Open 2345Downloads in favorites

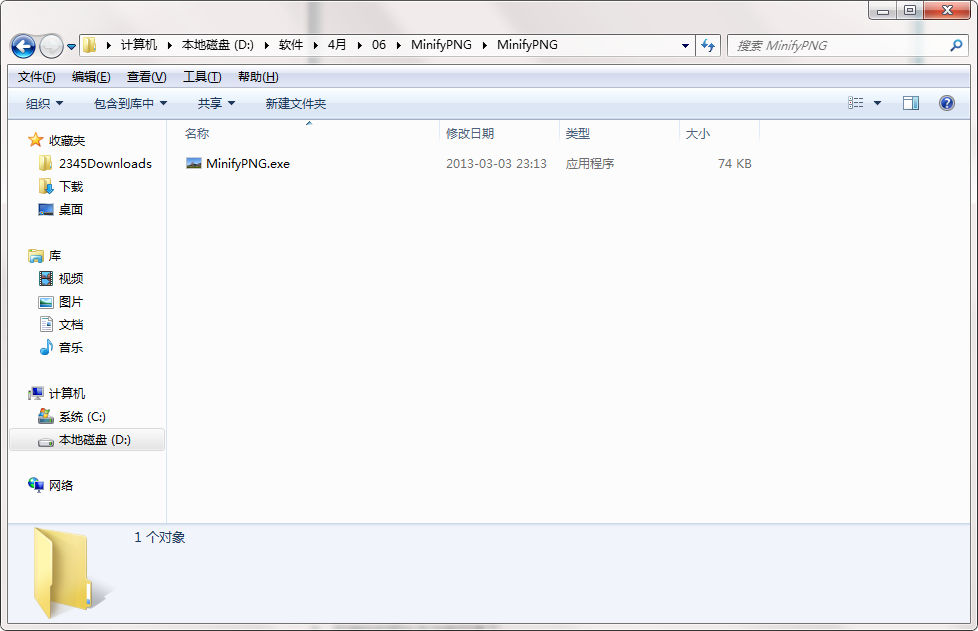105,163
